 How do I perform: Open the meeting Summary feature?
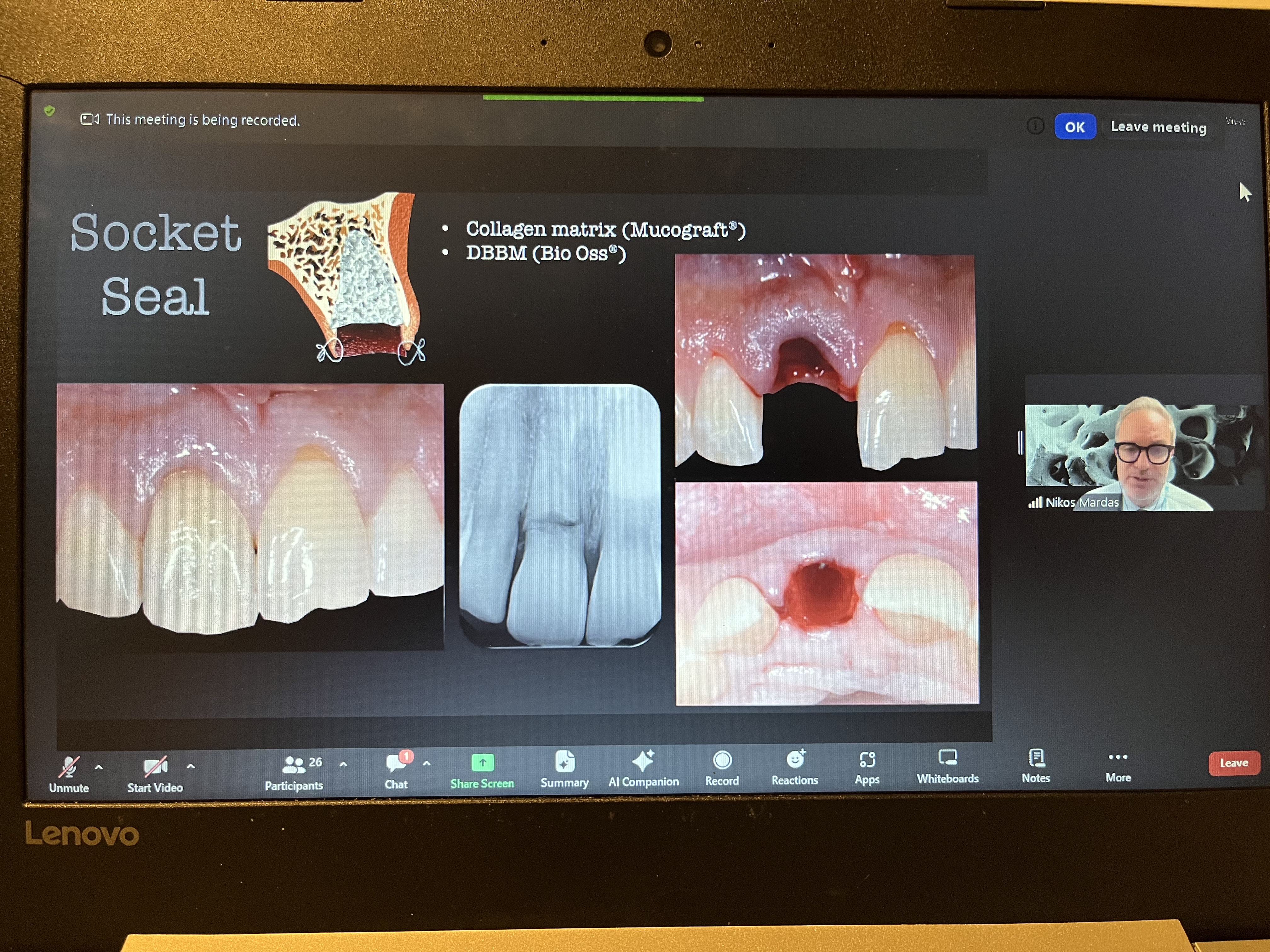pyautogui.click(x=565, y=763)
